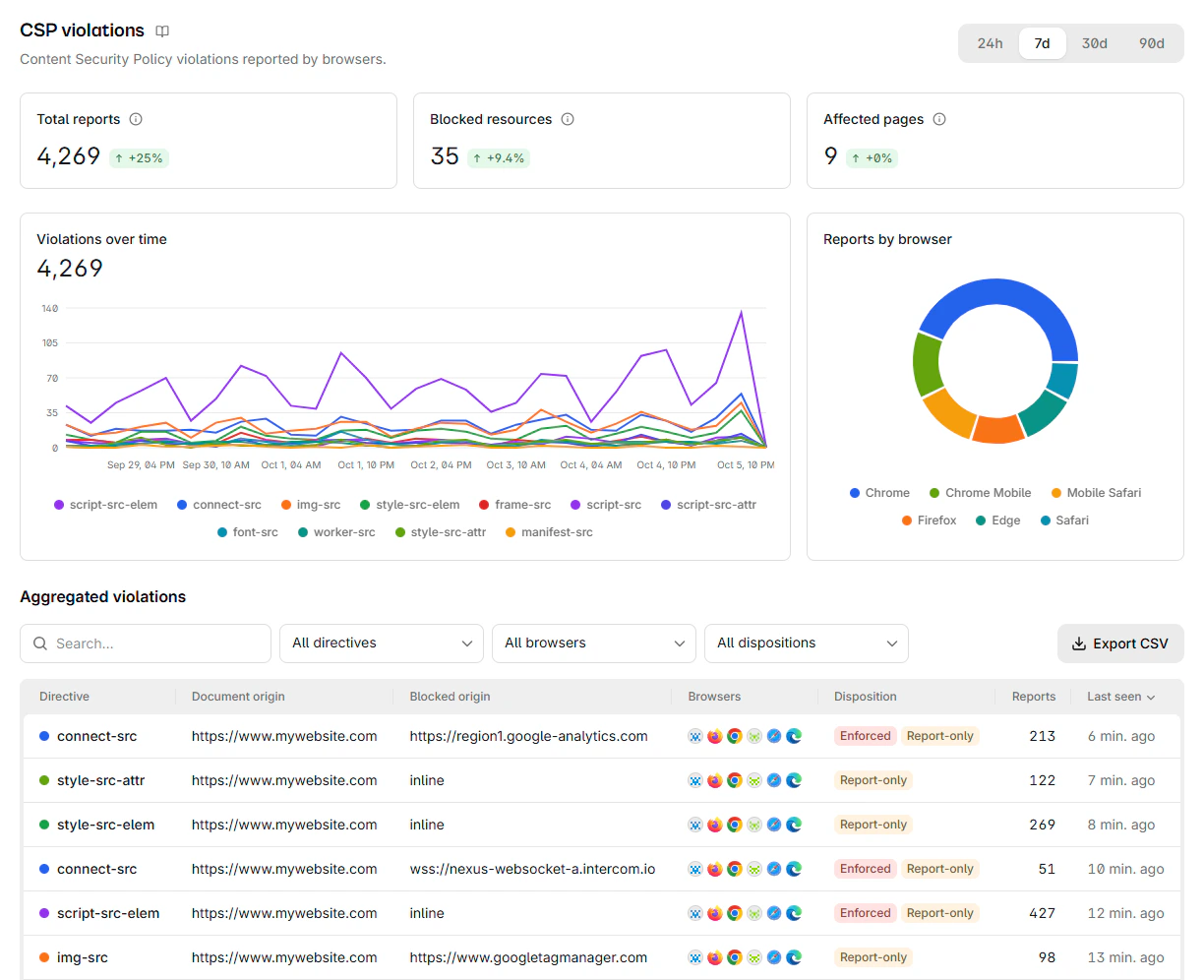This screenshot has height=980, width=1204.
Task: Click the Edge icon in the google-analytics row
Action: coord(794,736)
